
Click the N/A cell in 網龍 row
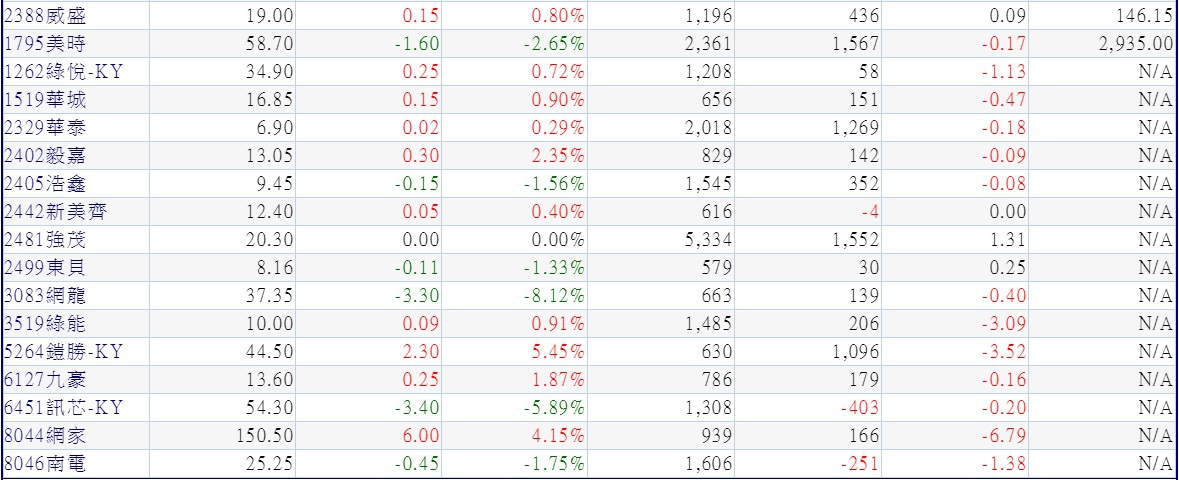pyautogui.click(x=1156, y=296)
